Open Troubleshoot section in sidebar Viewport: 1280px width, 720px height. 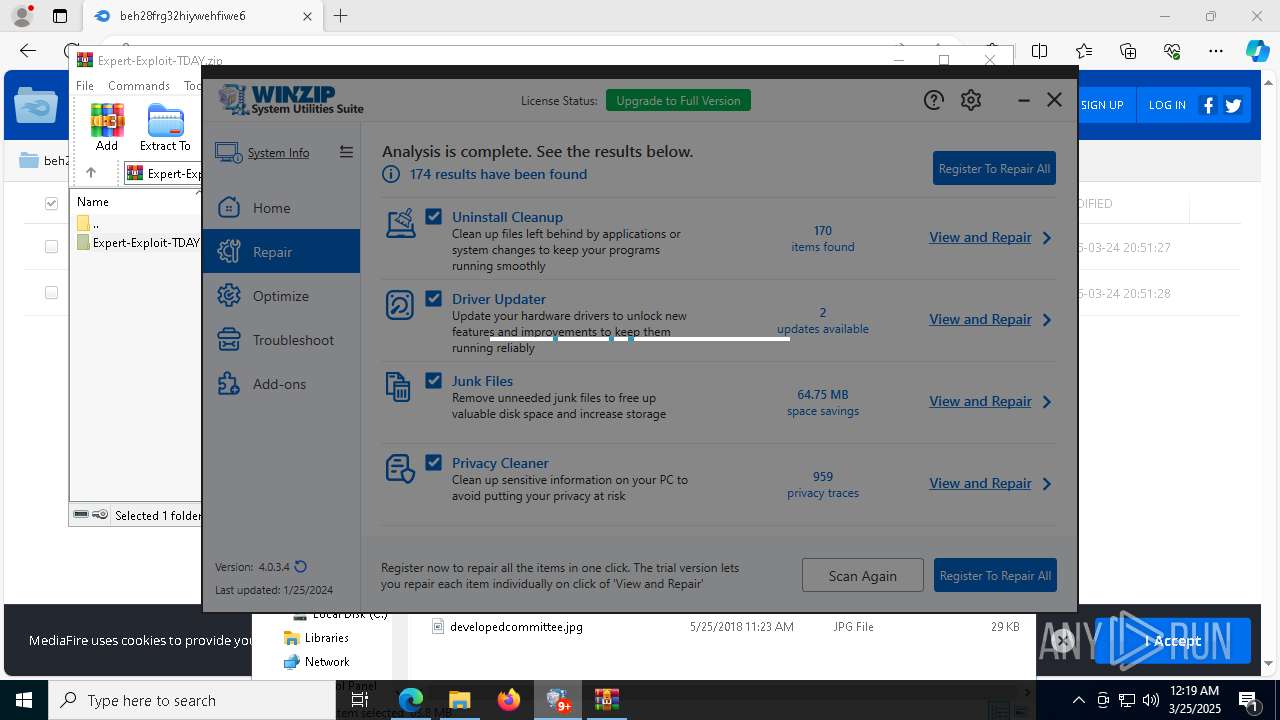tap(281, 340)
